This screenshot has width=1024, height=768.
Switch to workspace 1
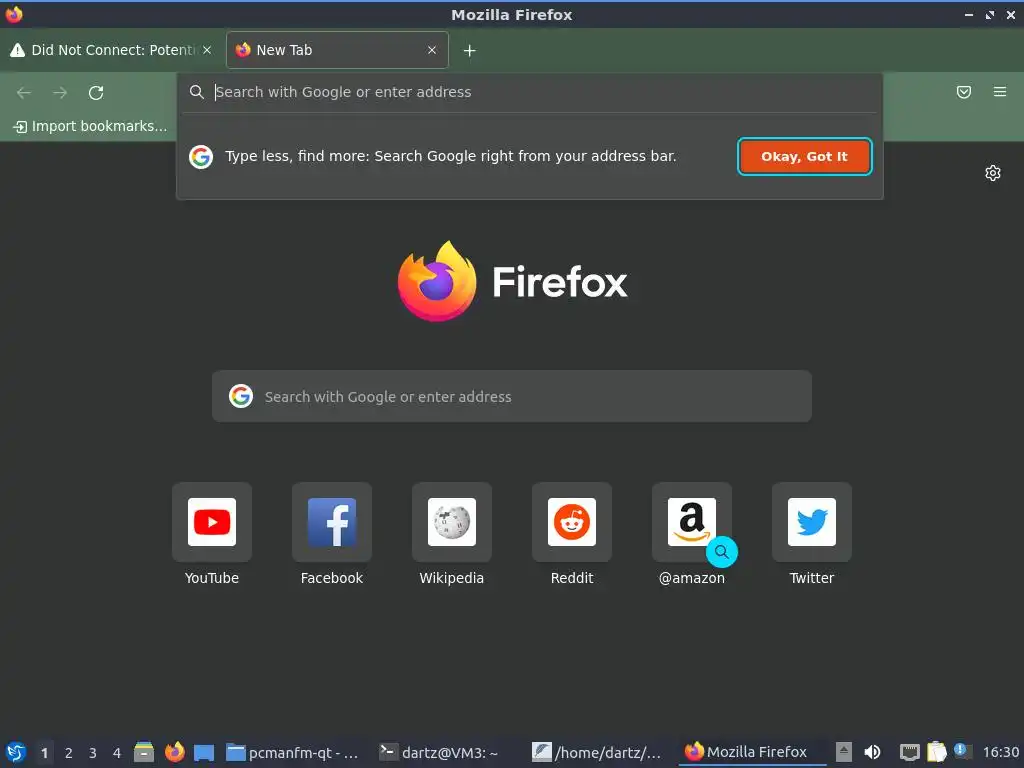(44, 753)
